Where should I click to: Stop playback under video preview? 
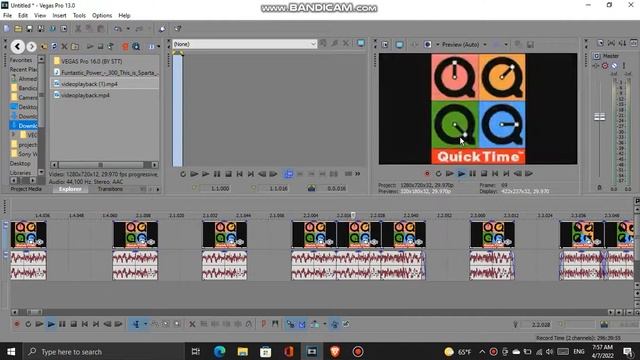(x=484, y=173)
